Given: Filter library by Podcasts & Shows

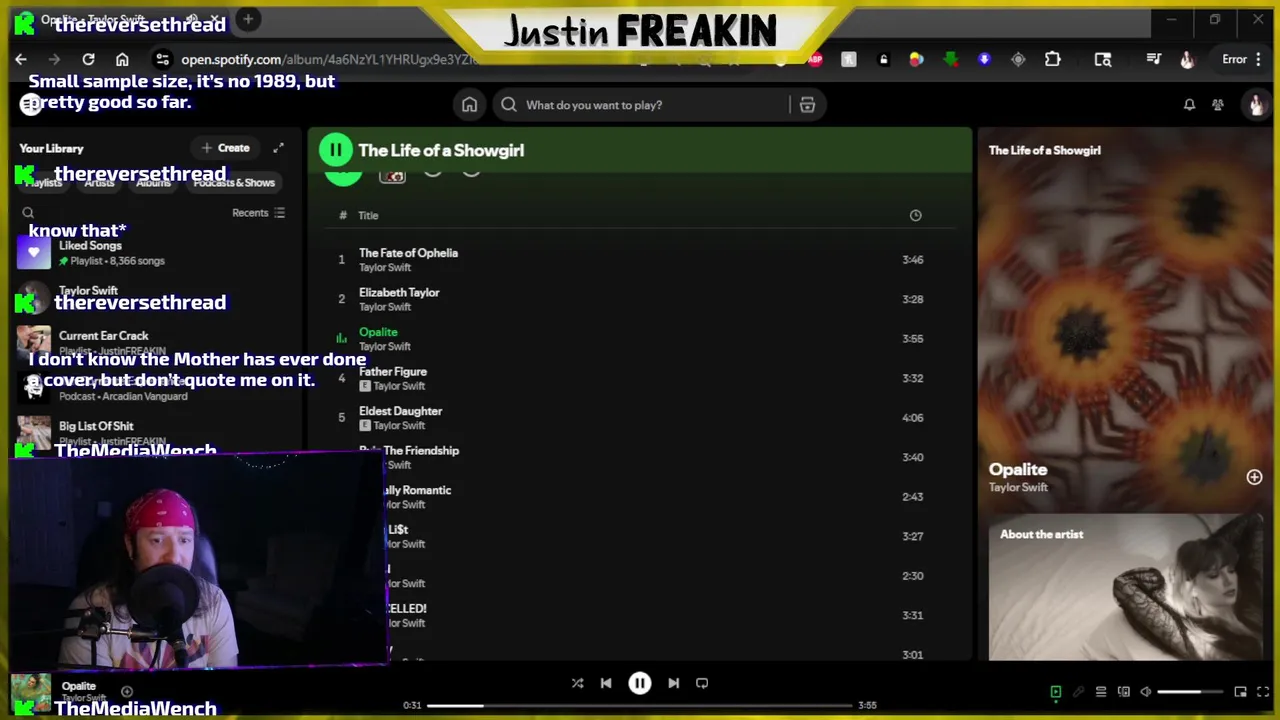Looking at the screenshot, I should [234, 183].
